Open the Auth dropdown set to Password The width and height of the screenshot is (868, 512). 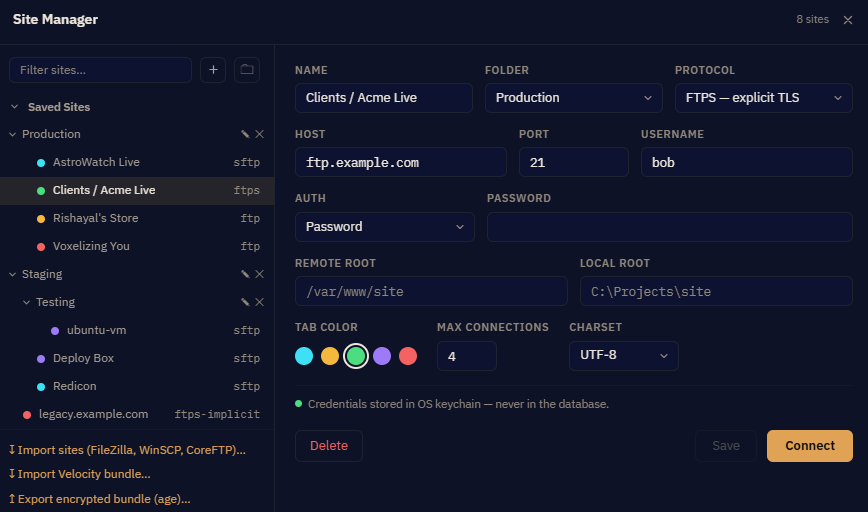tap(385, 227)
